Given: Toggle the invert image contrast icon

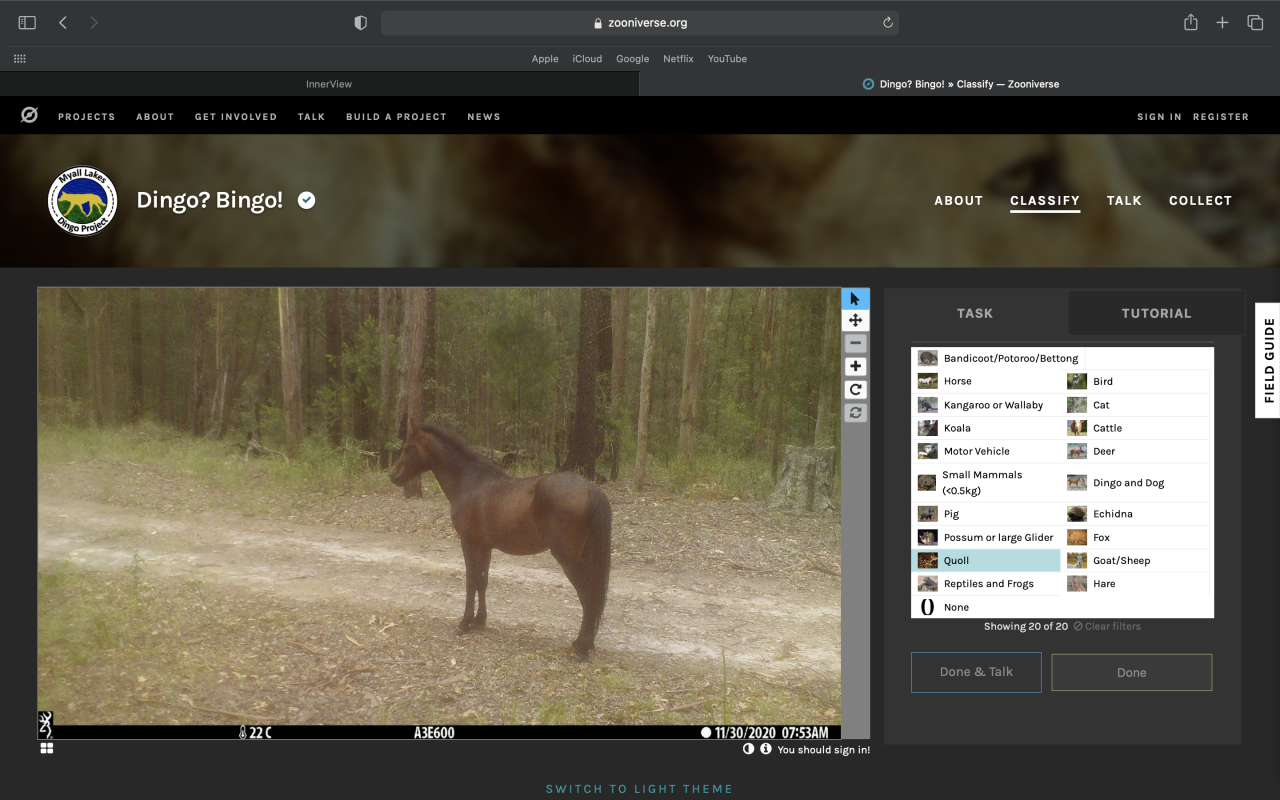Looking at the screenshot, I should pyautogui.click(x=748, y=749).
